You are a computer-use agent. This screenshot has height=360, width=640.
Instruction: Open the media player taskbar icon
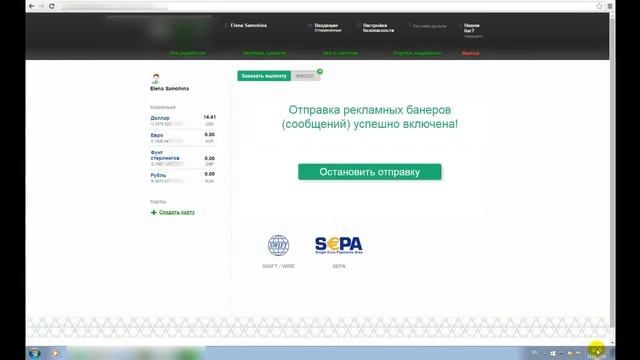point(55,353)
